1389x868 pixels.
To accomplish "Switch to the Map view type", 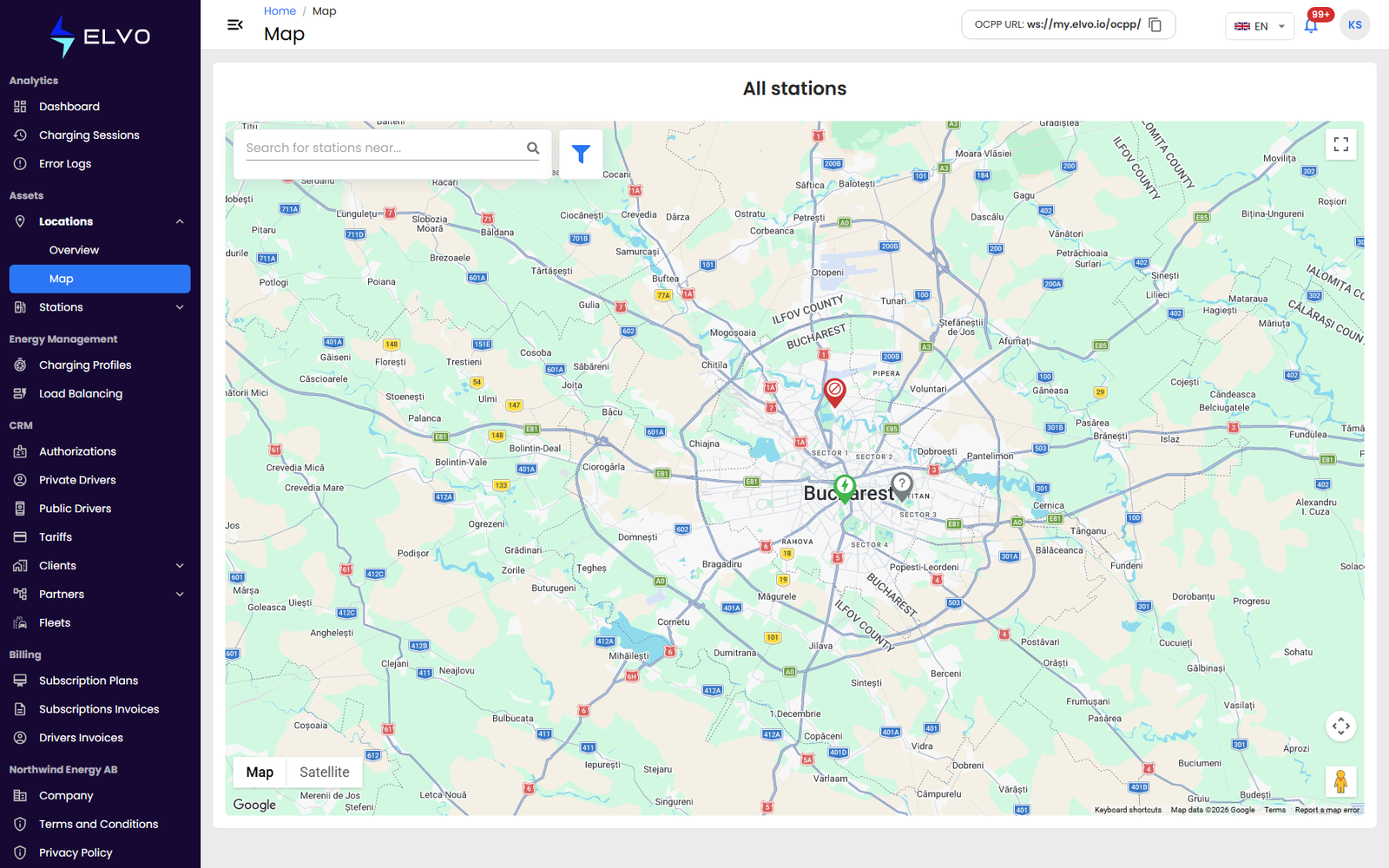I will (260, 772).
